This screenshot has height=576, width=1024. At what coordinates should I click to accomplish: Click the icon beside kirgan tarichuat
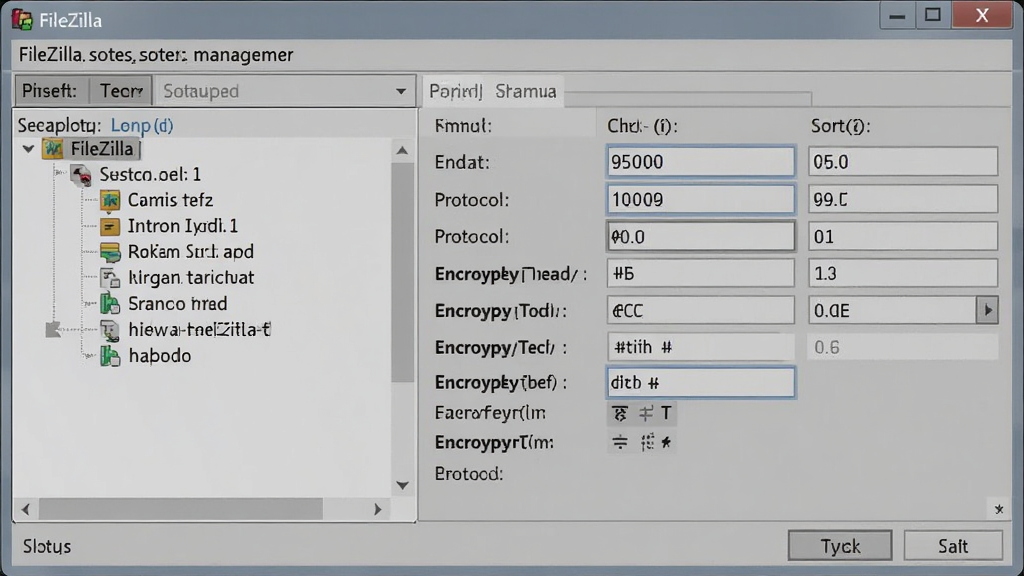(x=110, y=278)
